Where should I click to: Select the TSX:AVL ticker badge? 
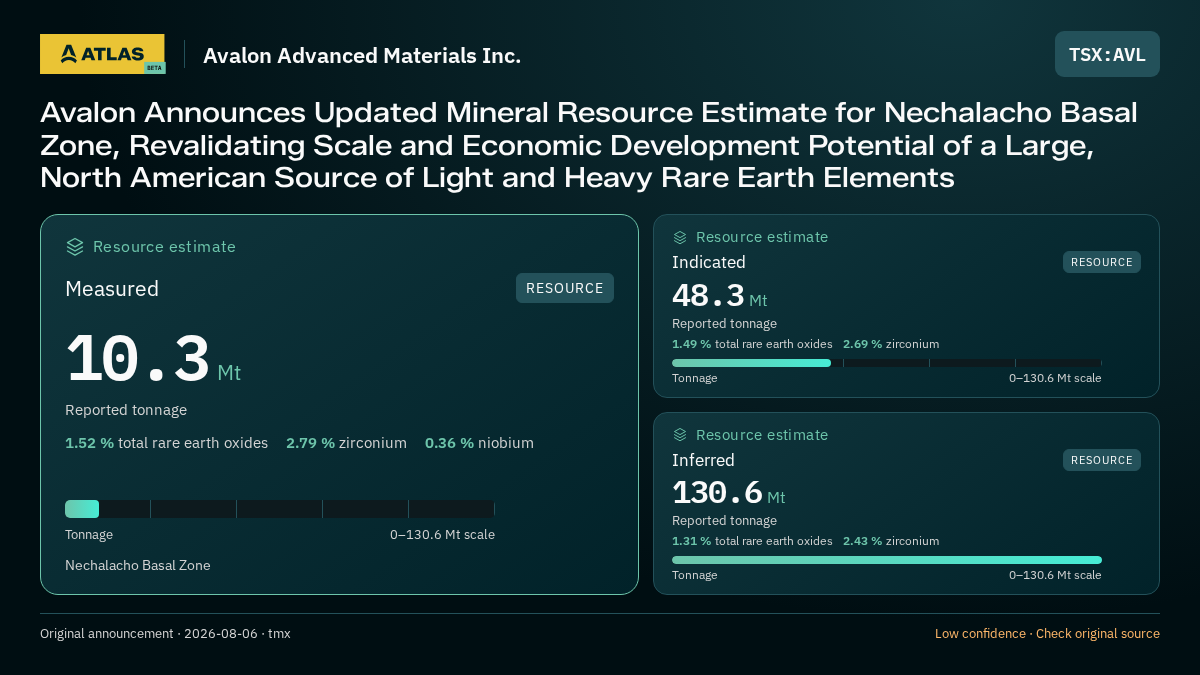1107,54
